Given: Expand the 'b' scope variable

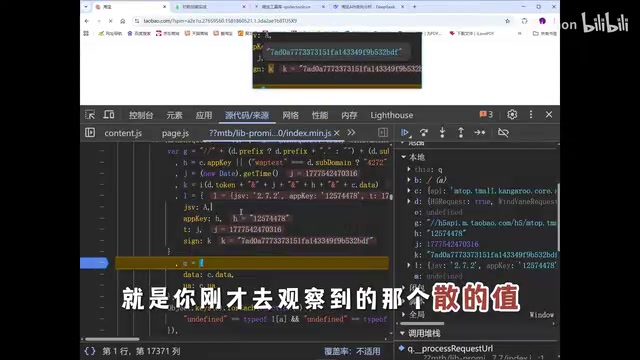Looking at the screenshot, I should coord(409,180).
